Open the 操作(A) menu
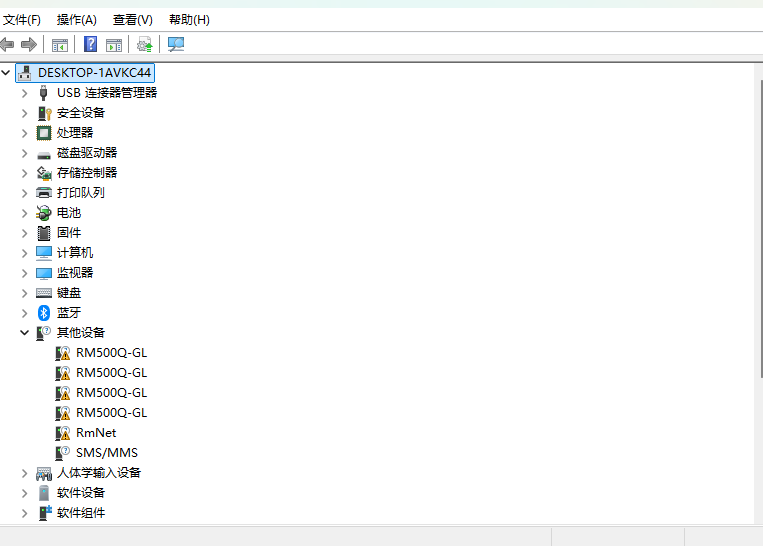 tap(77, 20)
